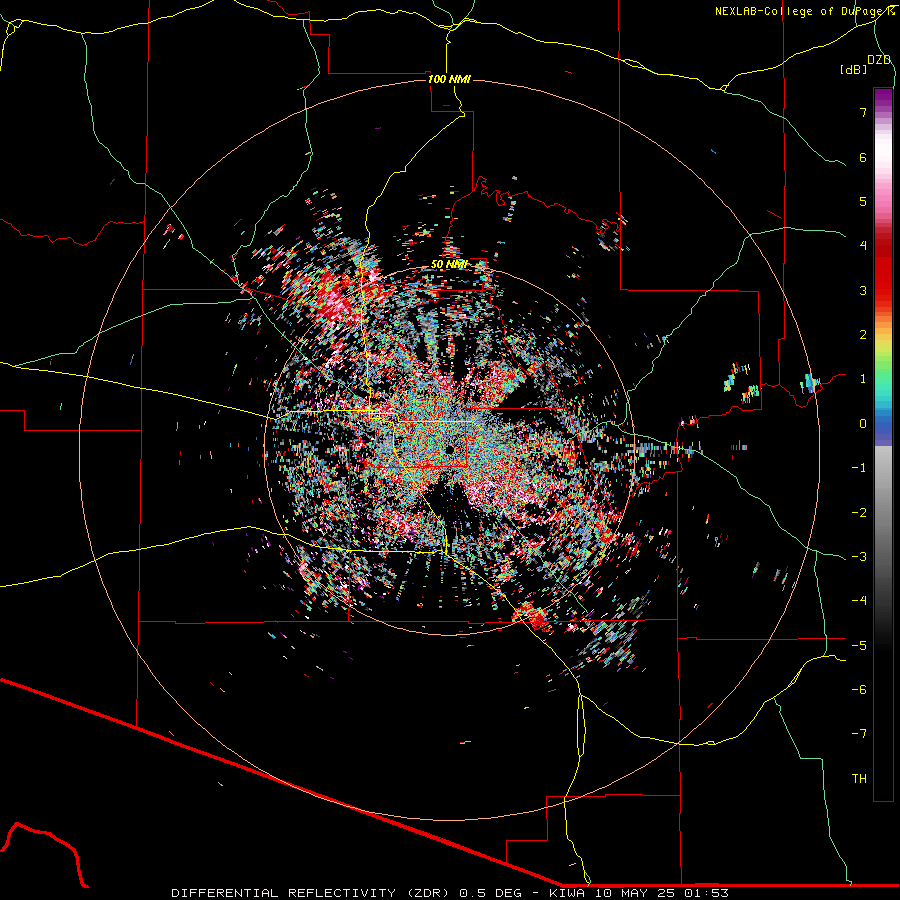
Task: Click the -3 value on color scale
Action: pos(859,556)
